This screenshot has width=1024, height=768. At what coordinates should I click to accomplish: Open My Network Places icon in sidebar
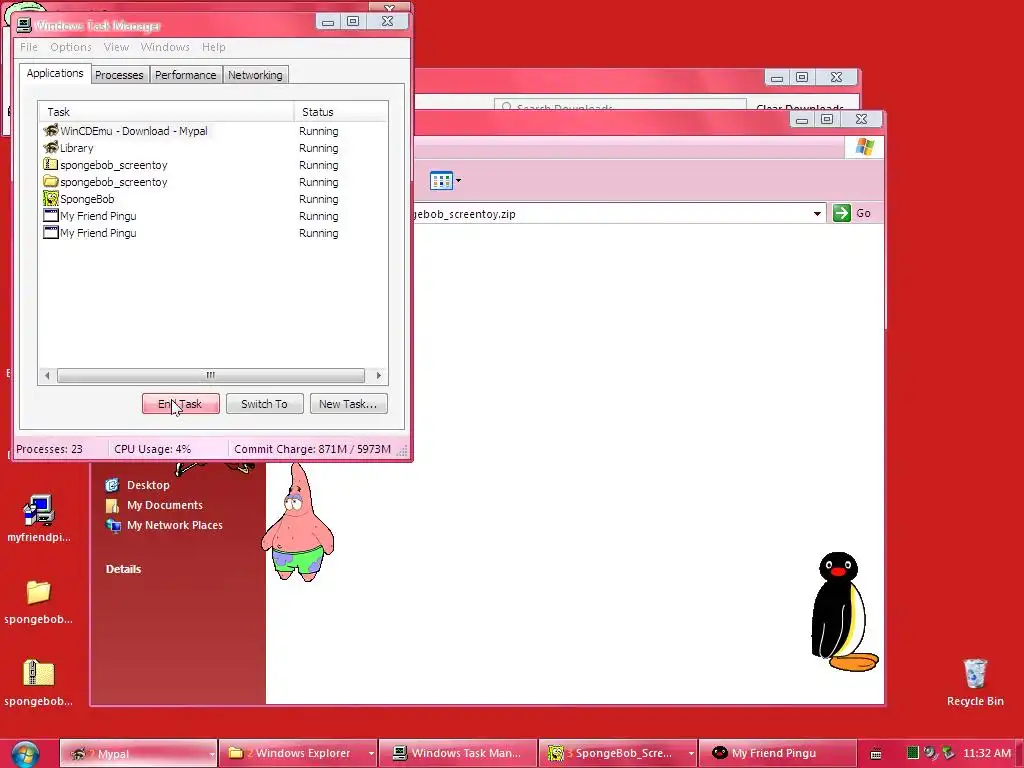tap(113, 526)
